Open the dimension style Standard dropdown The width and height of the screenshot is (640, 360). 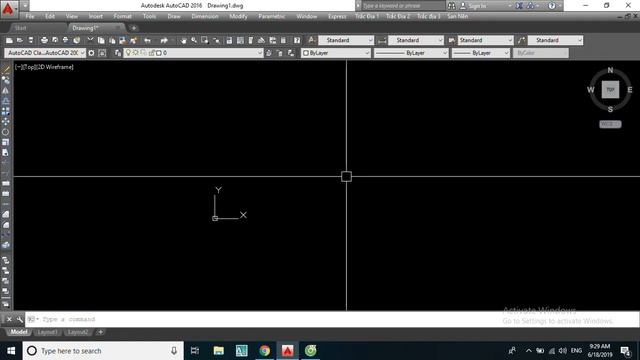coord(416,40)
